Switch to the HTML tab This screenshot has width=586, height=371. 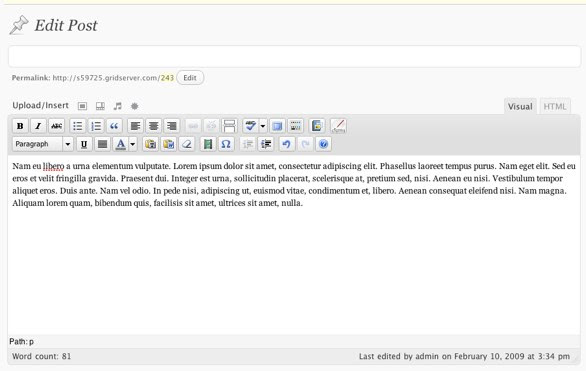tap(555, 106)
